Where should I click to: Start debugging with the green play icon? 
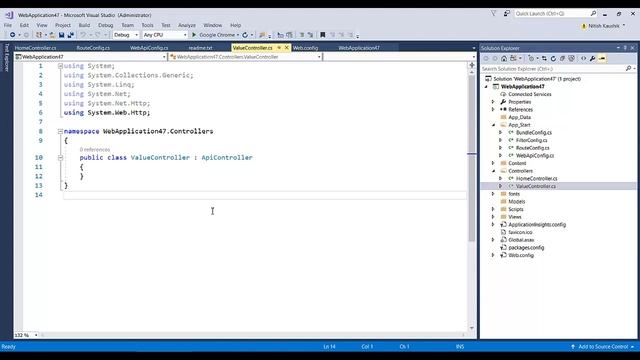tap(194, 35)
